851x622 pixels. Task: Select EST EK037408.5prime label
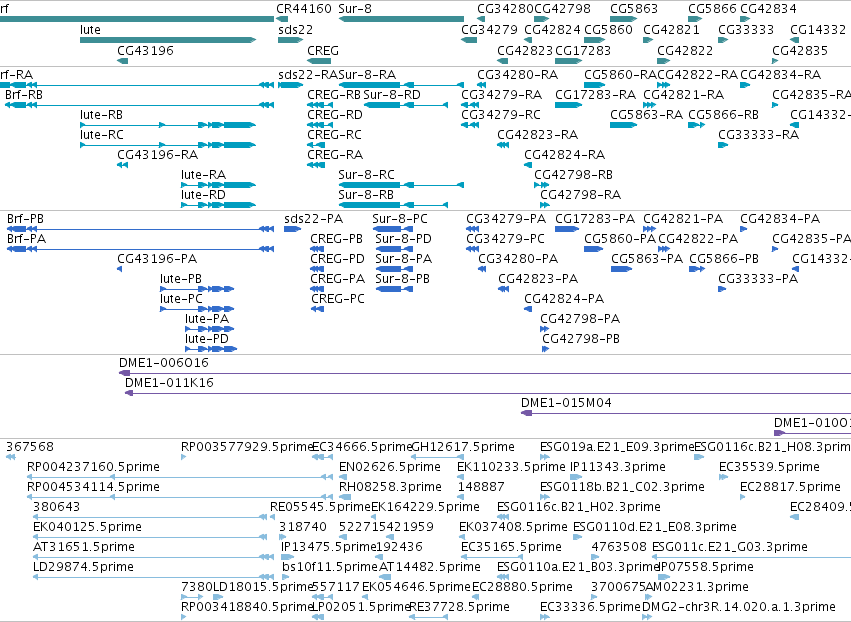pyautogui.click(x=513, y=527)
